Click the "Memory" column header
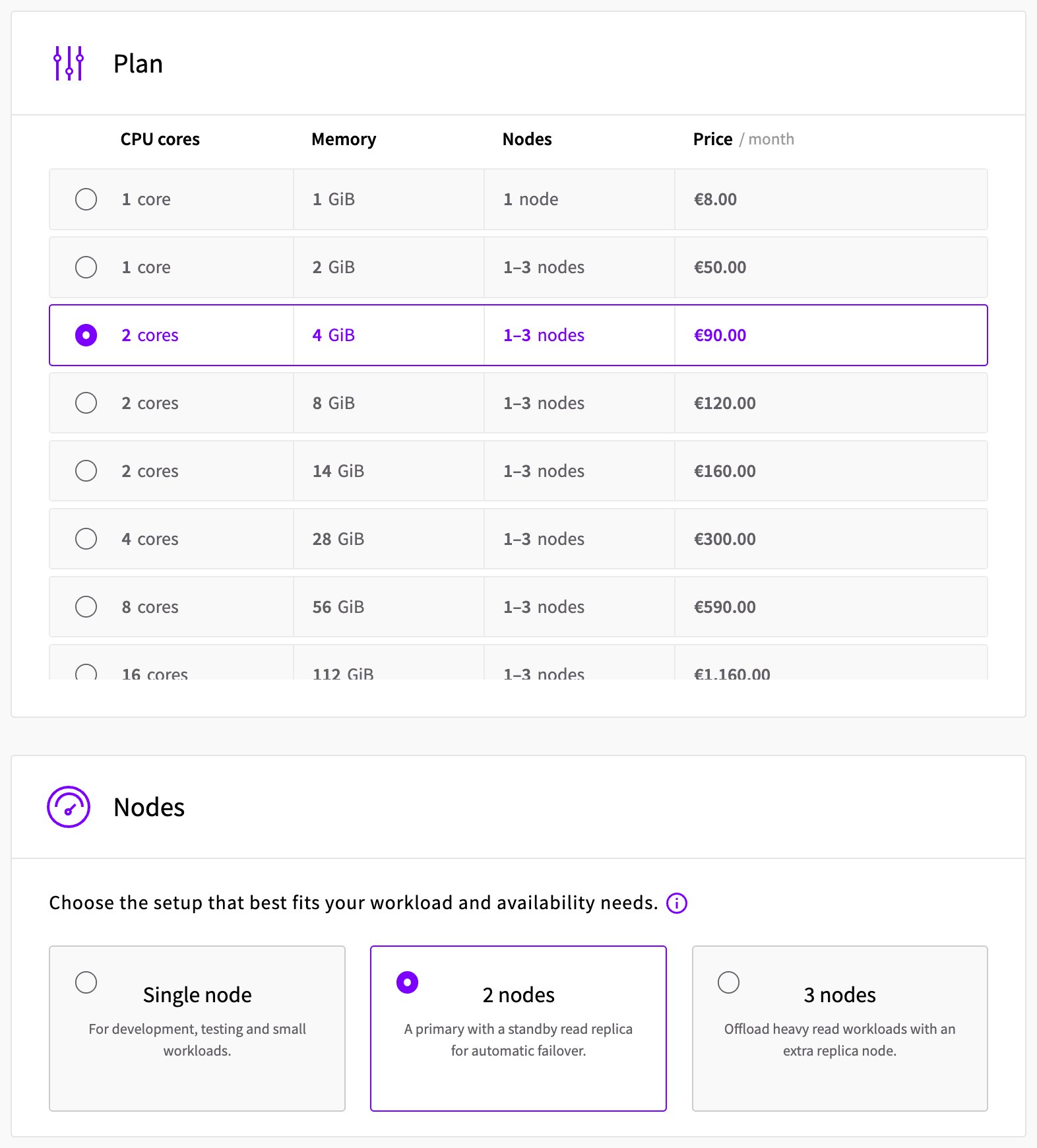This screenshot has height=1148, width=1037. click(344, 139)
